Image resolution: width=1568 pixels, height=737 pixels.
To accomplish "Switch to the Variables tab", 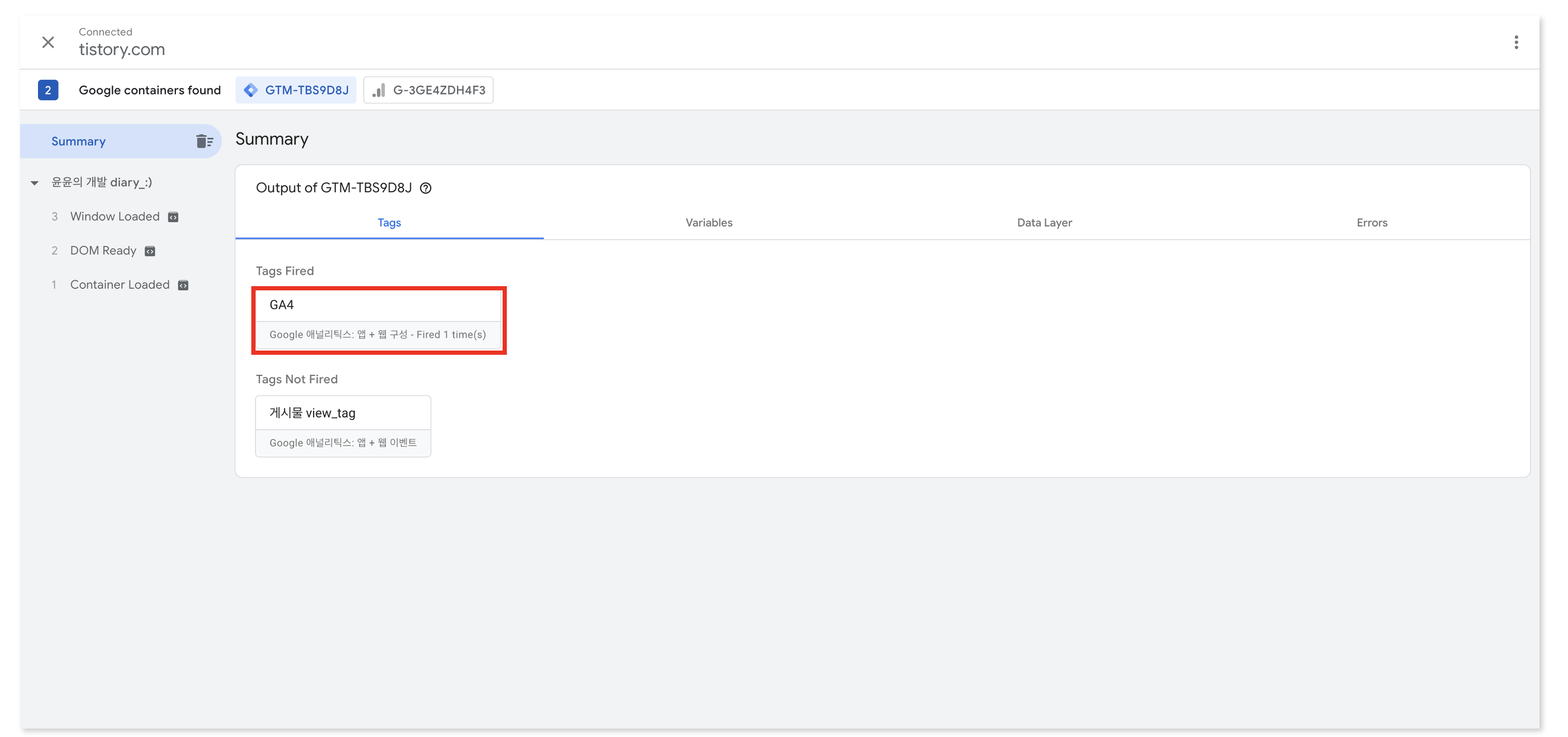I will (709, 223).
